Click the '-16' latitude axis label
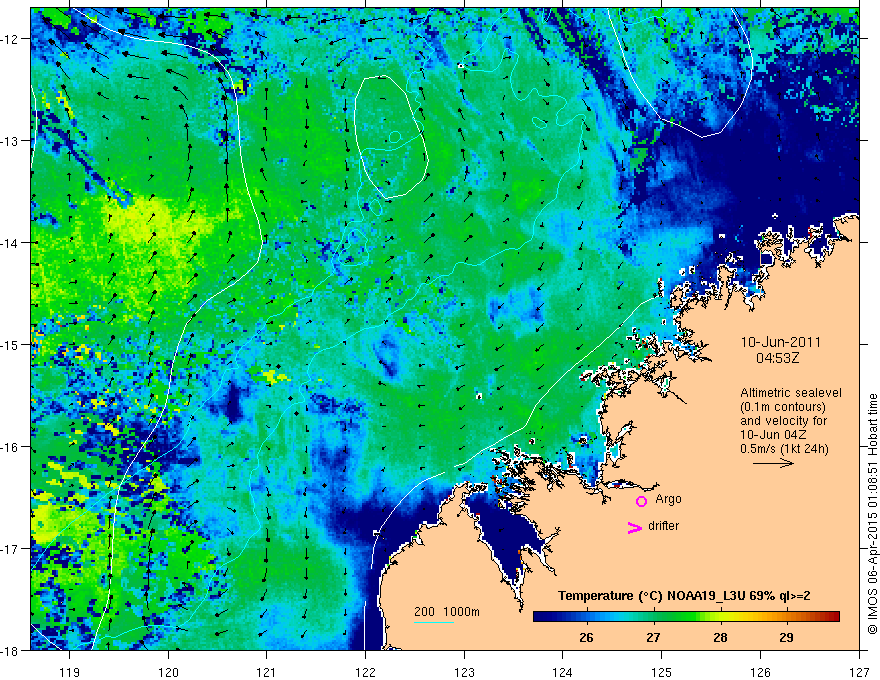The height and width of the screenshot is (680, 880). [x=11, y=447]
